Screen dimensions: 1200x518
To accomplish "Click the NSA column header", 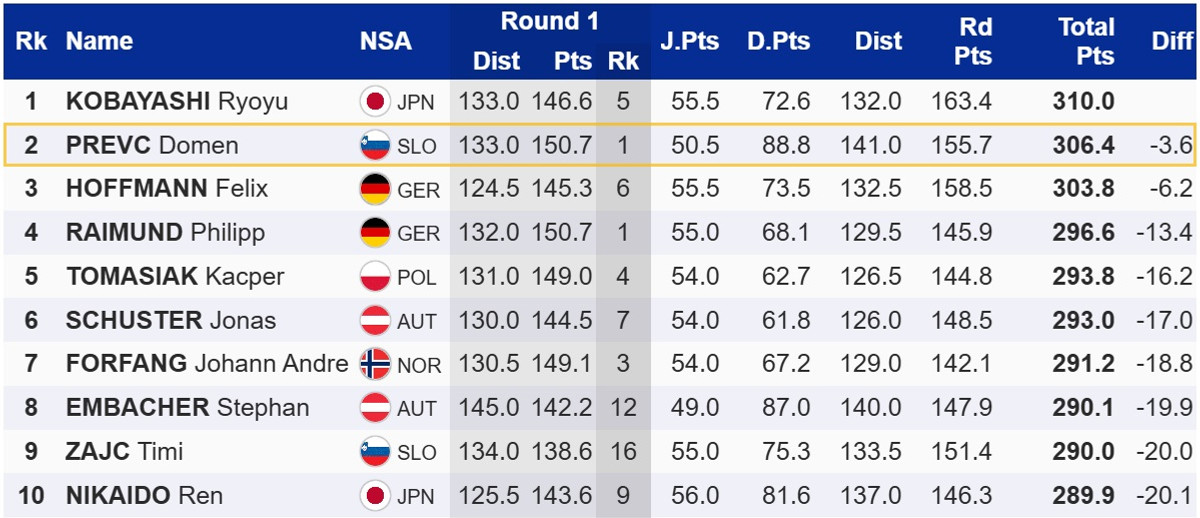I will coord(385,41).
